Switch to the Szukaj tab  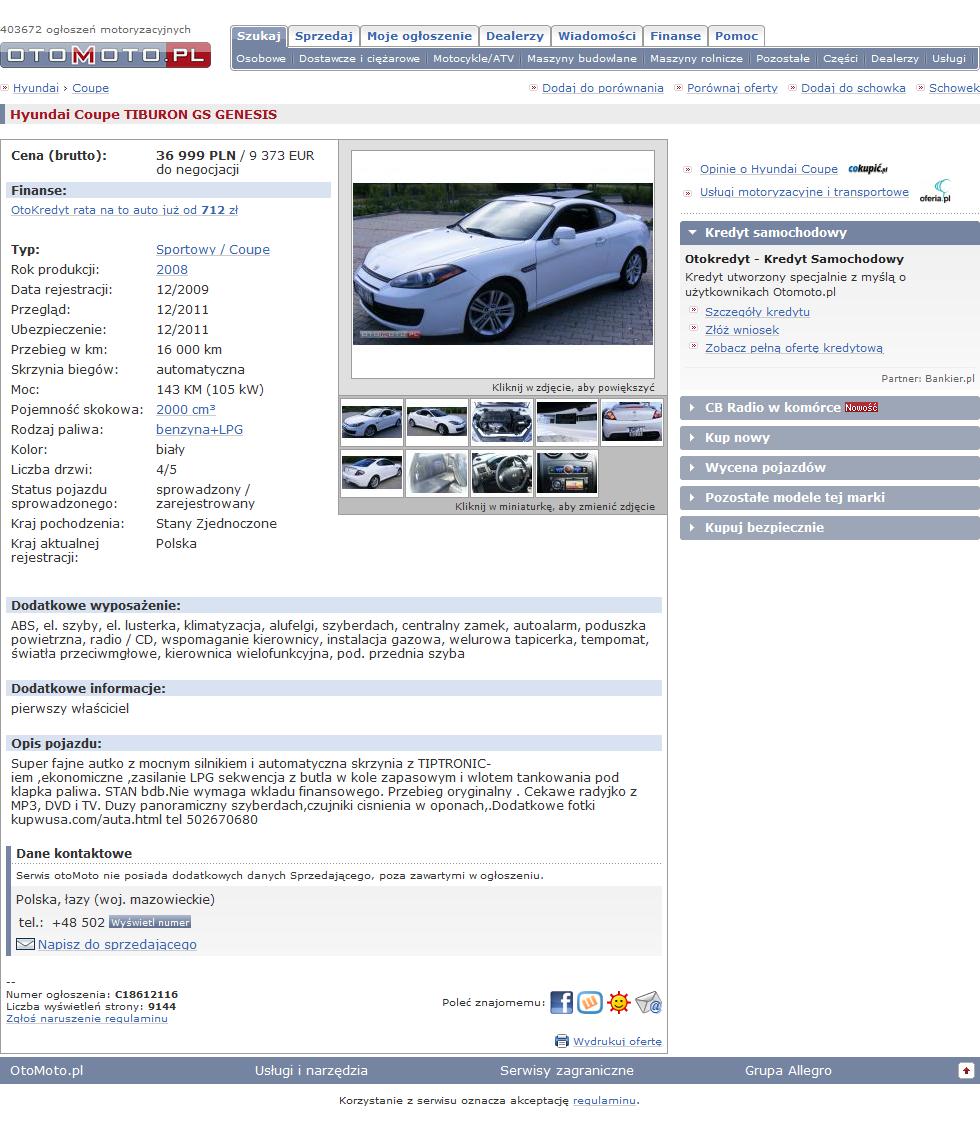coord(258,36)
